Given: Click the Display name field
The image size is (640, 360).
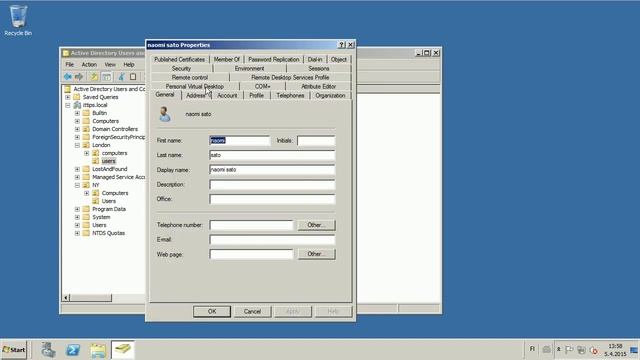Looking at the screenshot, I should (272, 170).
